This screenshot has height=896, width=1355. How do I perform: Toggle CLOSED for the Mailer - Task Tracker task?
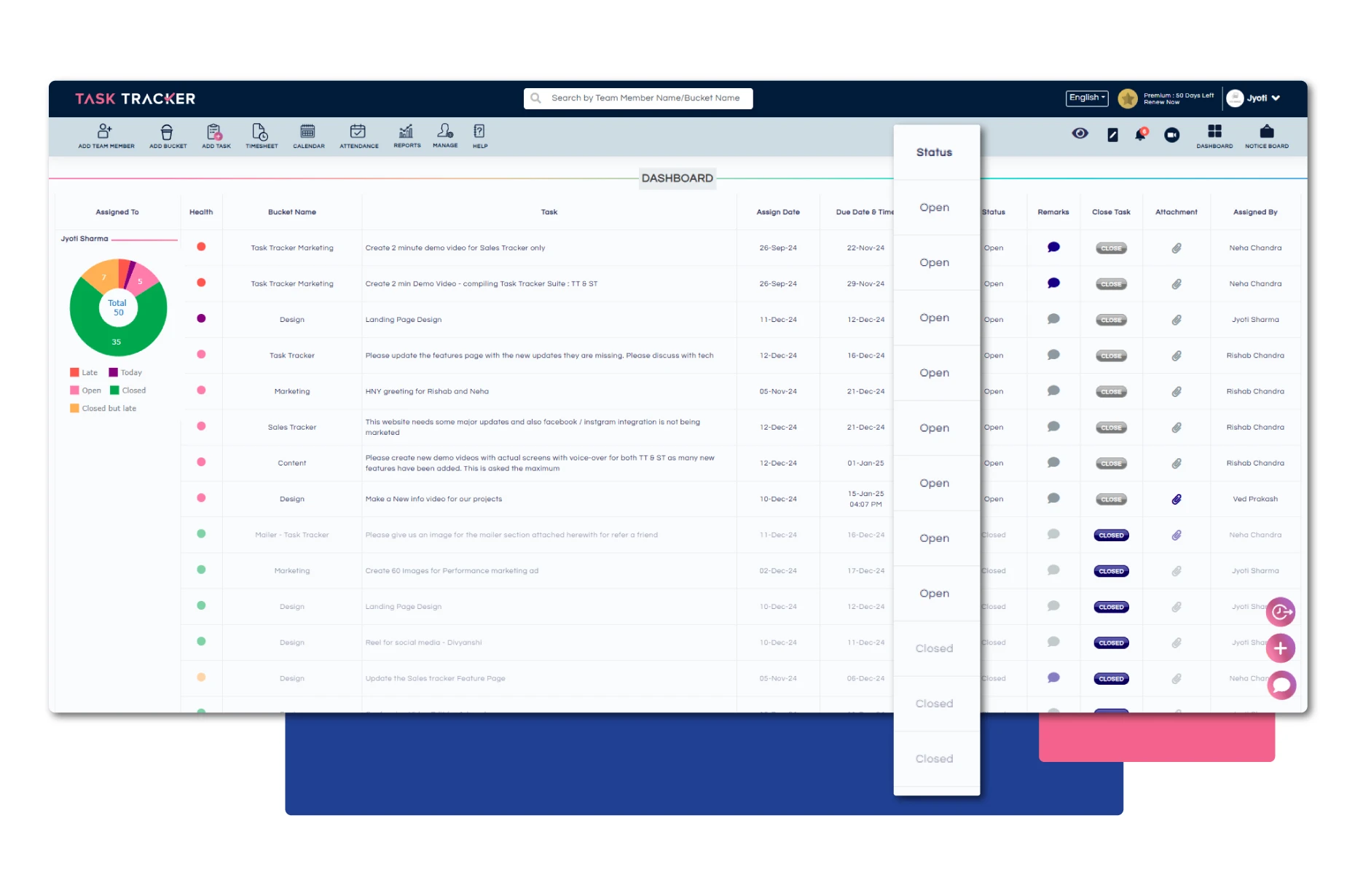[1111, 535]
